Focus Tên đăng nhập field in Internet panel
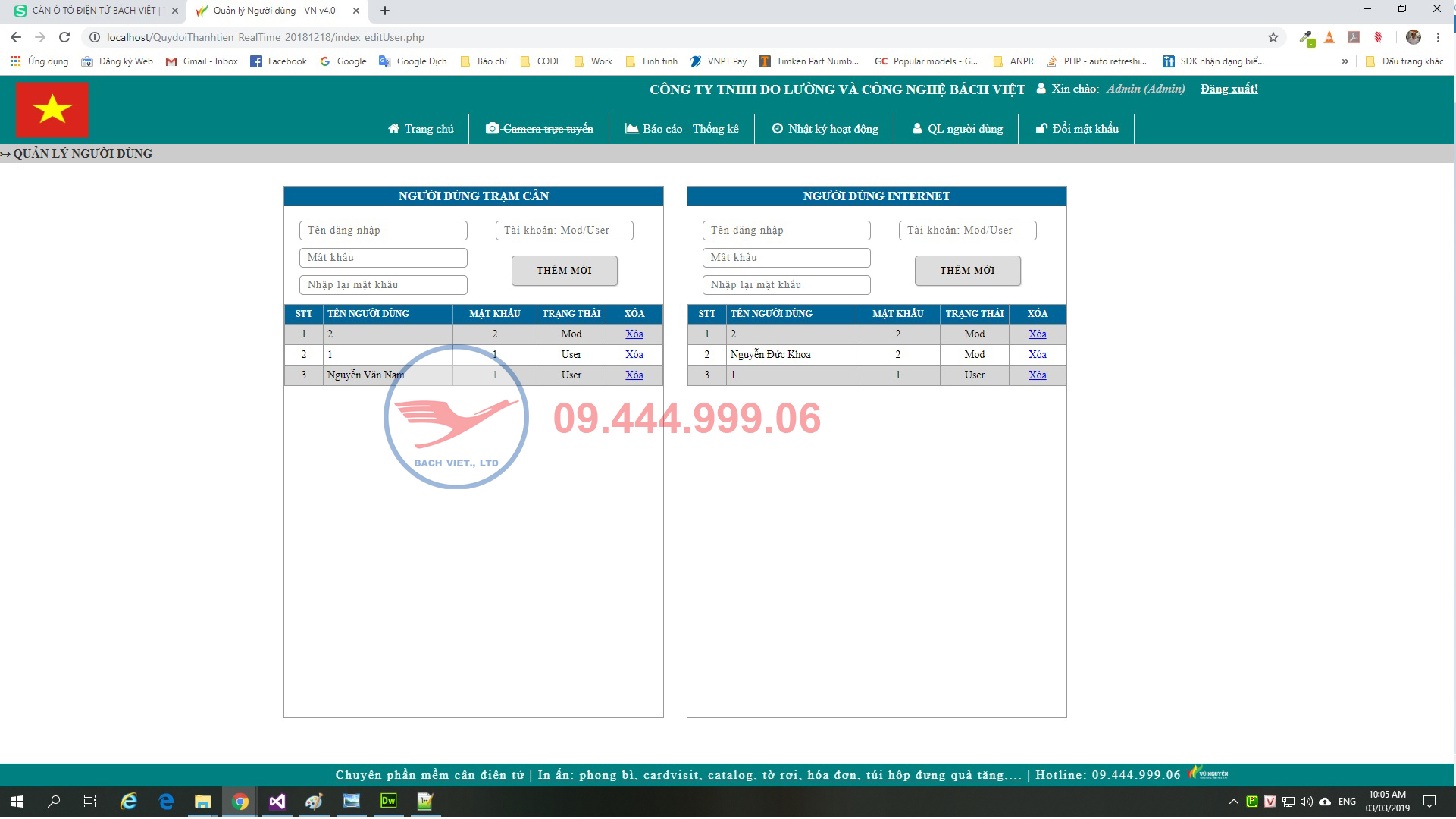1456x819 pixels. [x=786, y=231]
